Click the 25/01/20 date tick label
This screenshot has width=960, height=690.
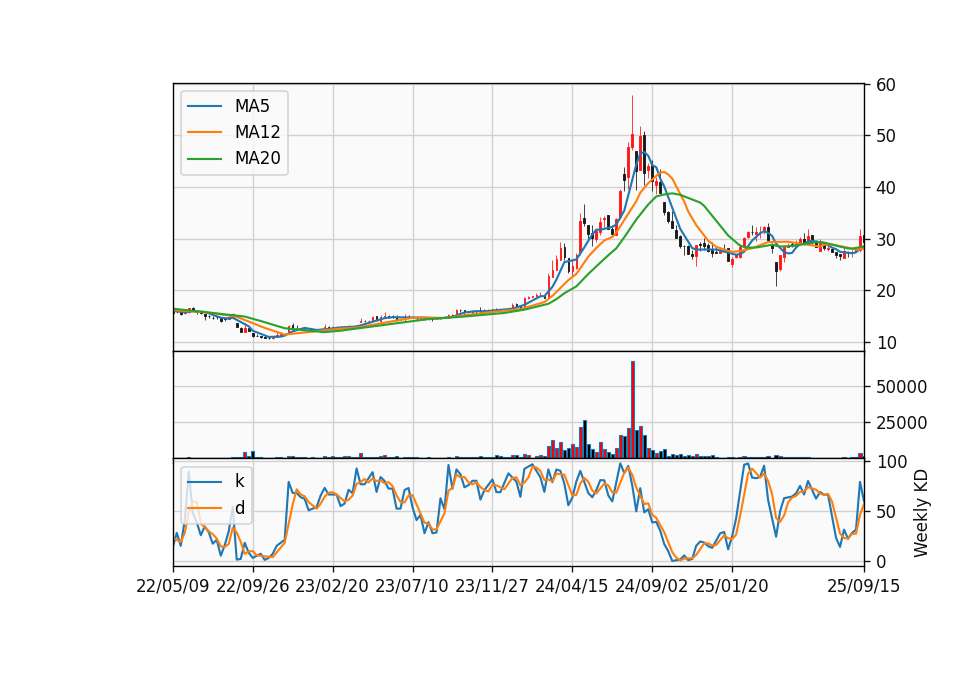pyautogui.click(x=732, y=586)
